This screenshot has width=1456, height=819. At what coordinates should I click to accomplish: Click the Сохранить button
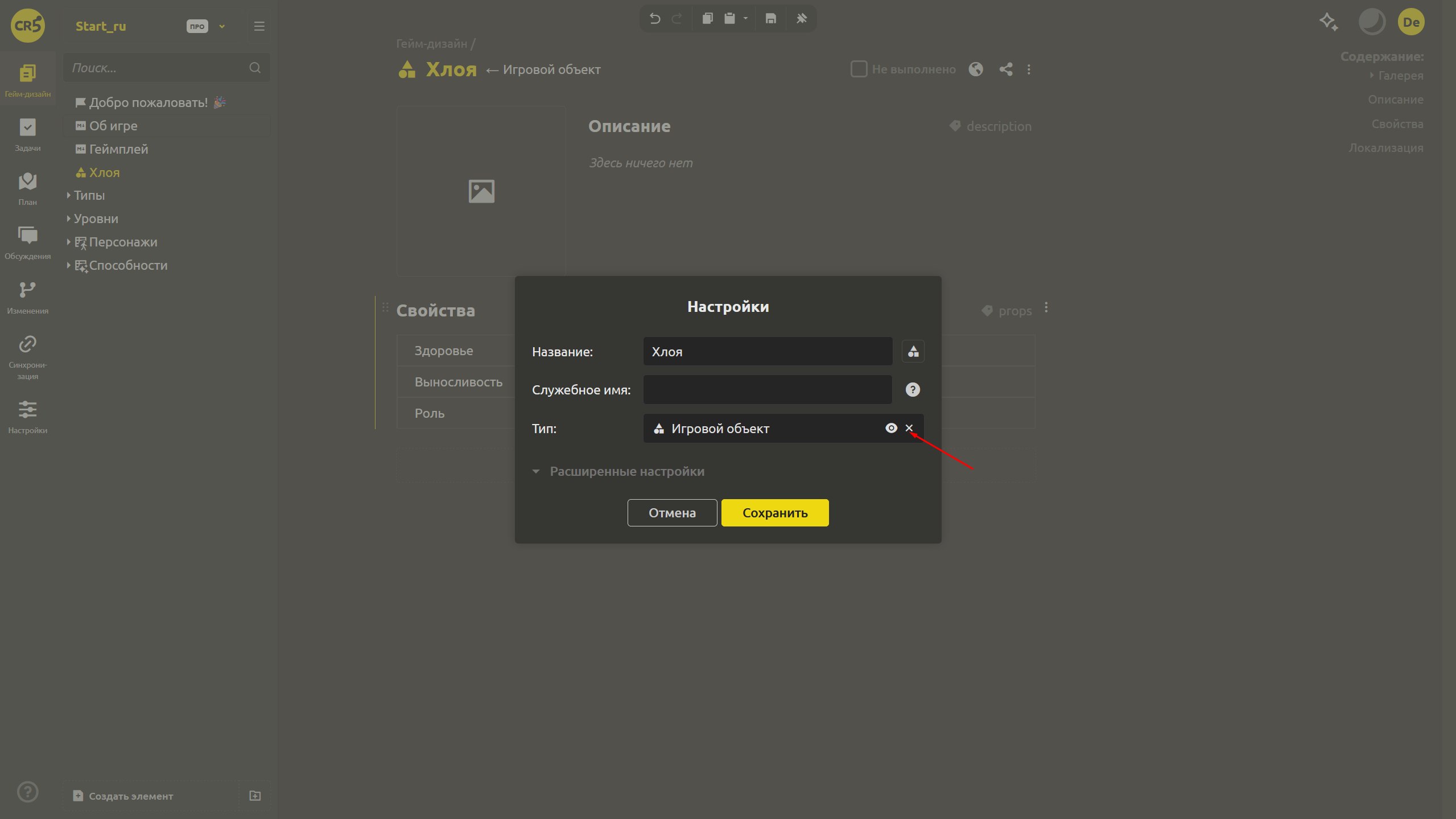[x=775, y=513]
